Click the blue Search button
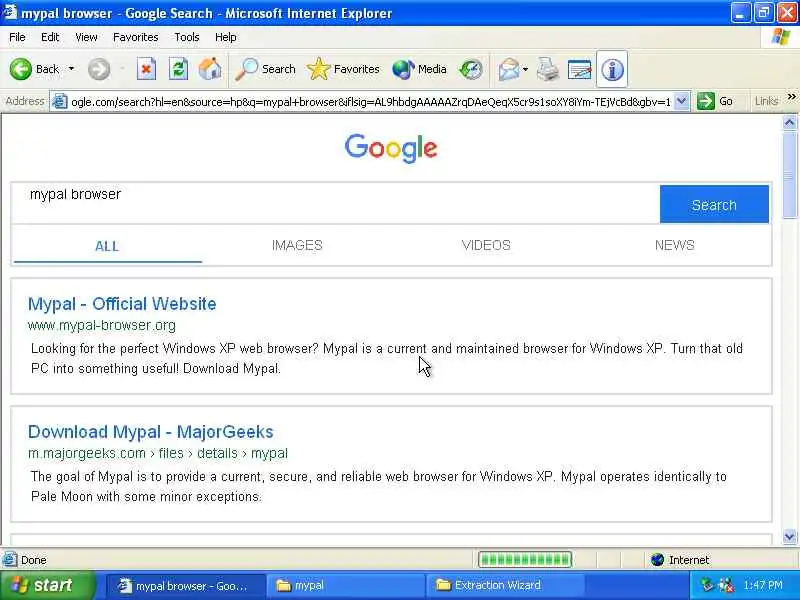800x600 pixels. pos(714,204)
